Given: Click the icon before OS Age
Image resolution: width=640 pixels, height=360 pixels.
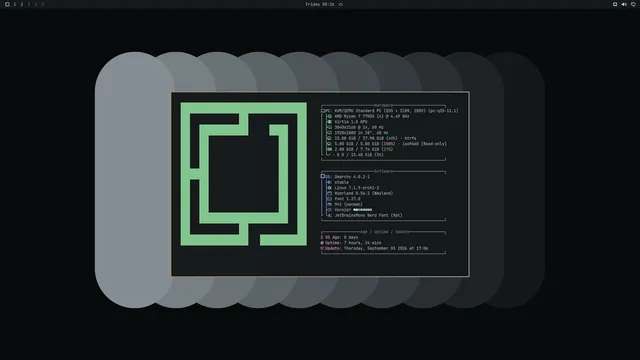Looking at the screenshot, I should [x=322, y=237].
